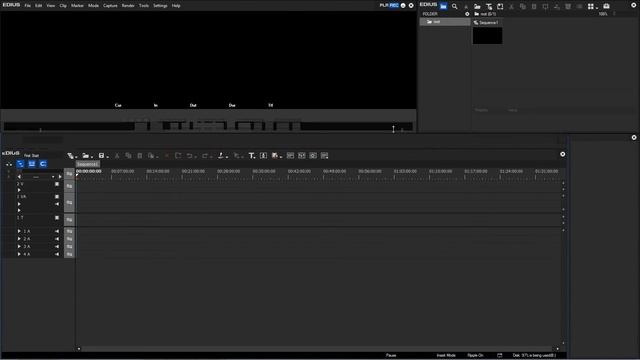Click the Undo arrow in timeline toolbar
The image size is (640, 360).
pos(189,156)
